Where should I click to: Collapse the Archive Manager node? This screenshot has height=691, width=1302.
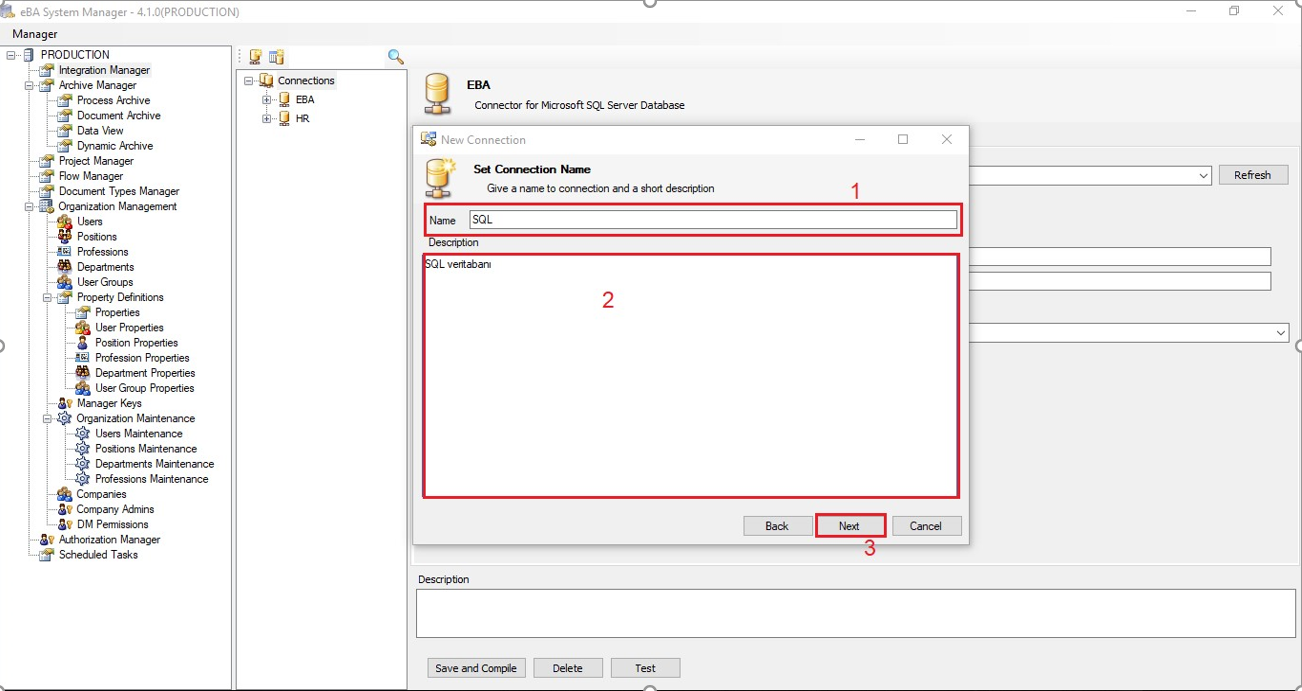point(29,85)
